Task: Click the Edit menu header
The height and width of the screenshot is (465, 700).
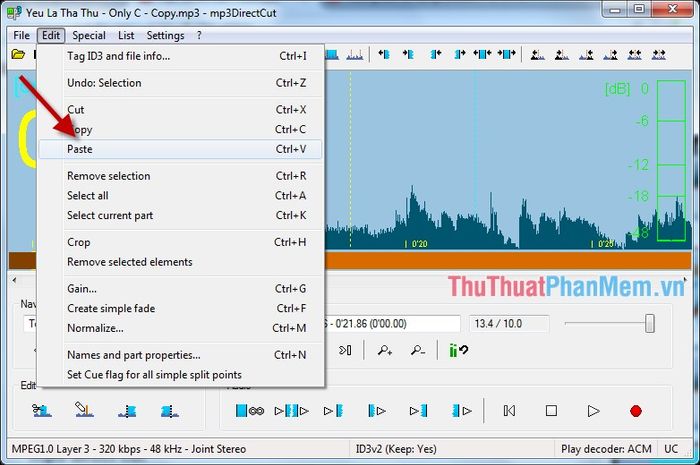Action: tap(51, 35)
